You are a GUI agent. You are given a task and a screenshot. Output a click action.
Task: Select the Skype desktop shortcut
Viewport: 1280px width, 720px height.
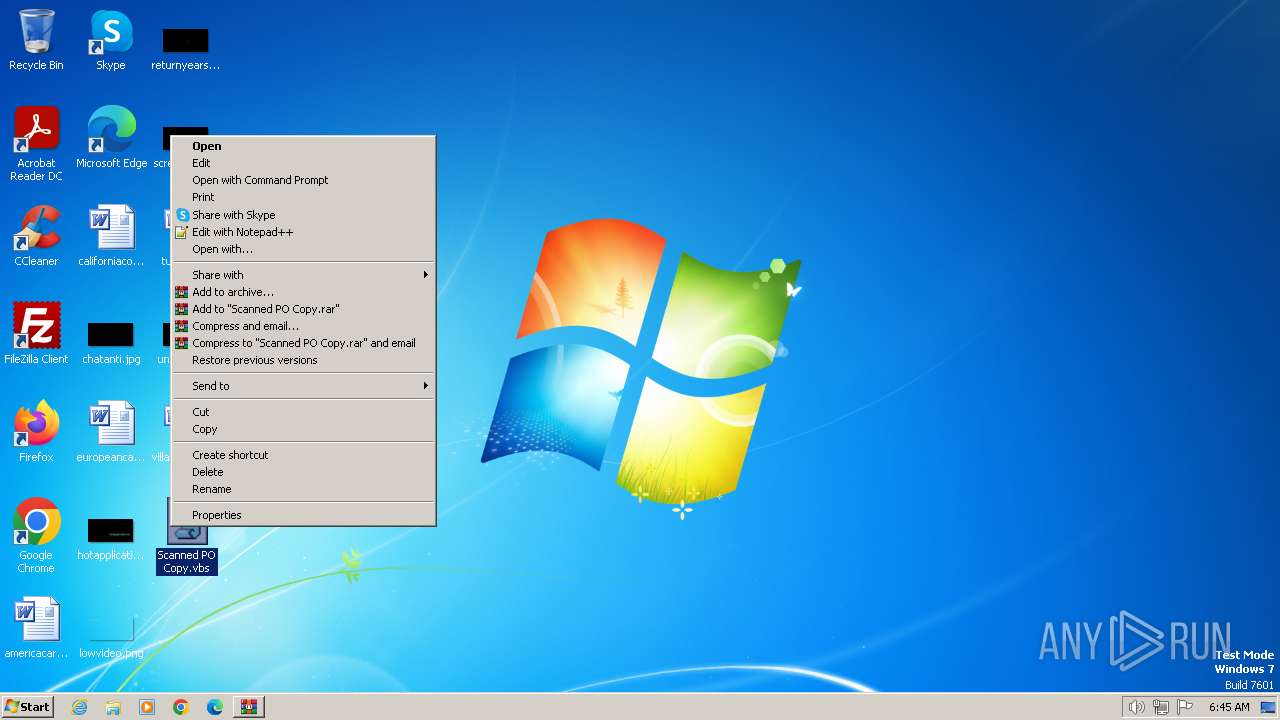(x=111, y=40)
